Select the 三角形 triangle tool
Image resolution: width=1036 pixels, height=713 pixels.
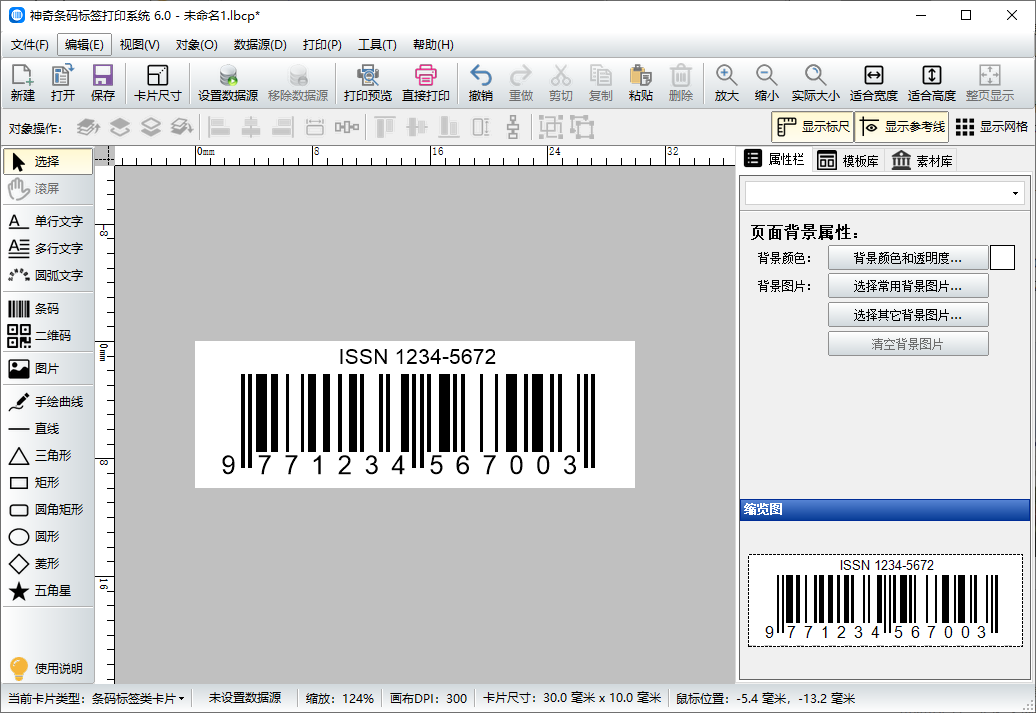(x=47, y=455)
